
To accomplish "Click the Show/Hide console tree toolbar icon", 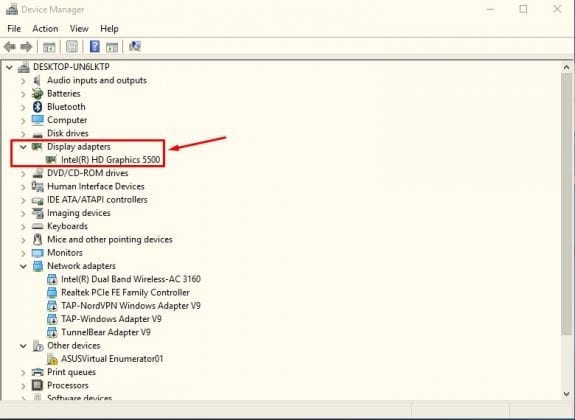I will (49, 47).
